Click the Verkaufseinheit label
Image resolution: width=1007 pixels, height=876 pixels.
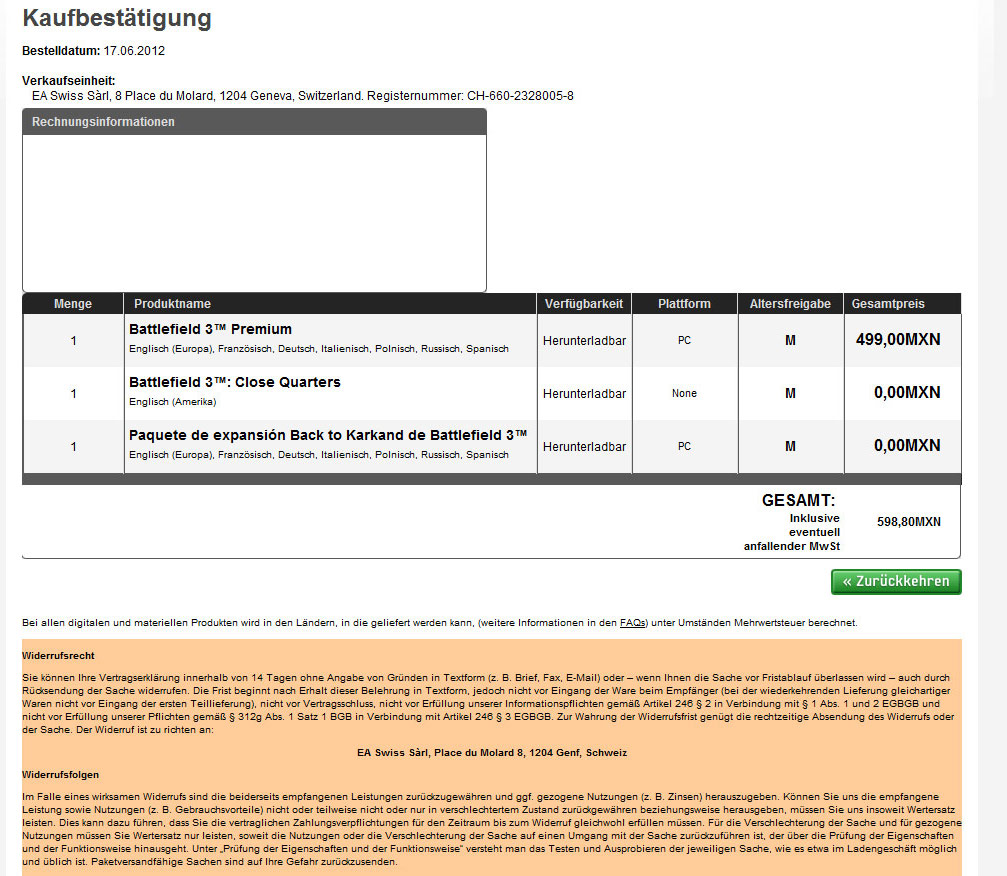[x=69, y=81]
